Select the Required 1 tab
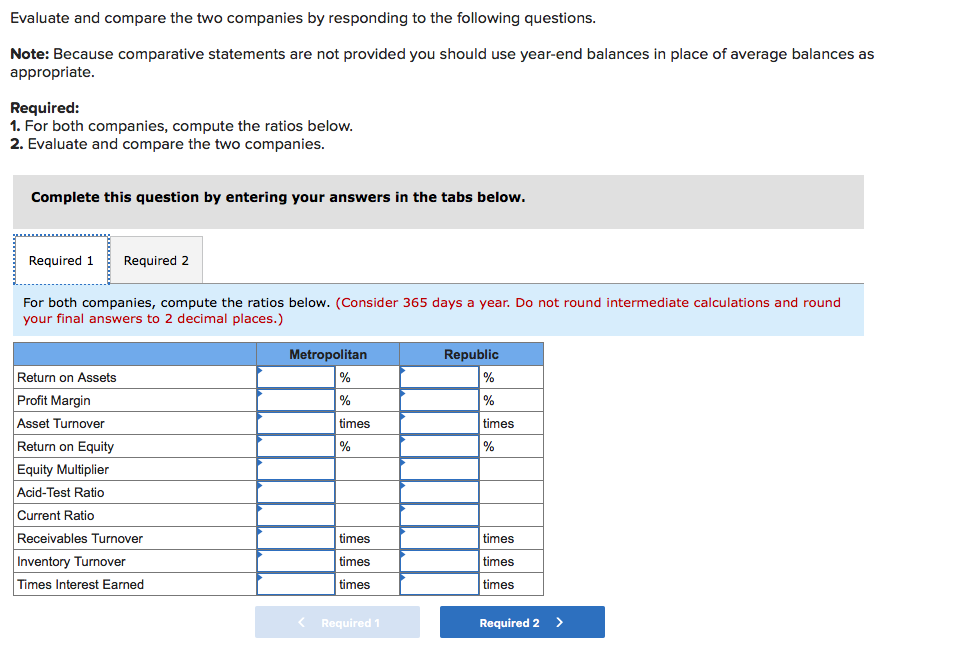This screenshot has width=976, height=654. click(x=61, y=259)
